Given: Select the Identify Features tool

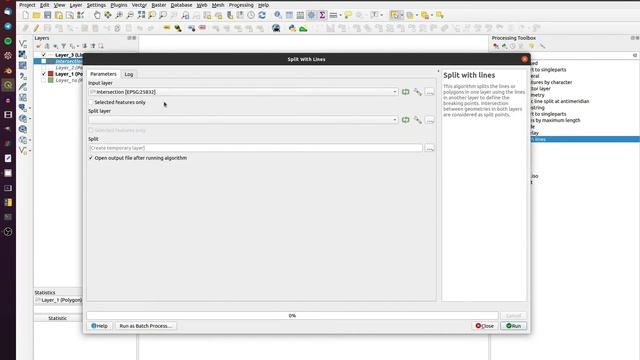Looking at the screenshot, I should pyautogui.click(x=278, y=15).
